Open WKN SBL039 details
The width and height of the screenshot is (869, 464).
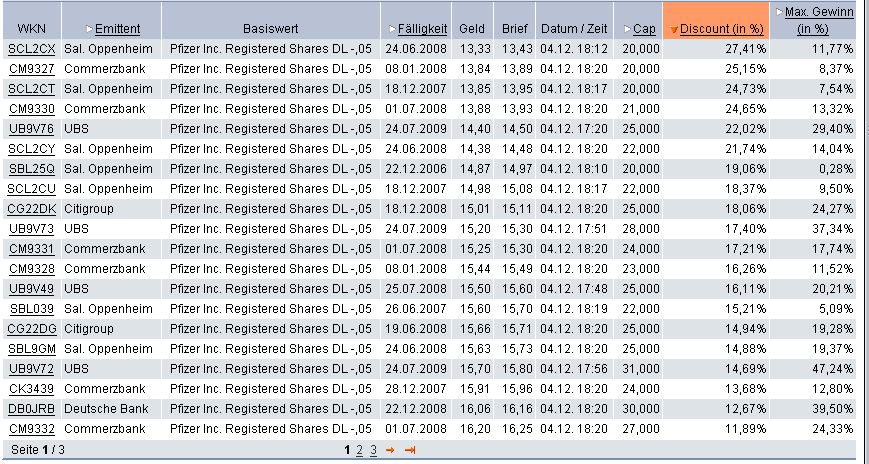click(32, 308)
